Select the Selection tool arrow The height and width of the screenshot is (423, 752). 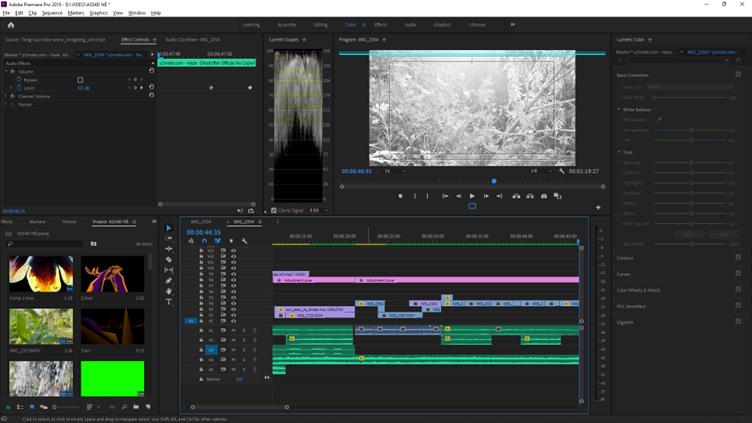tap(169, 228)
